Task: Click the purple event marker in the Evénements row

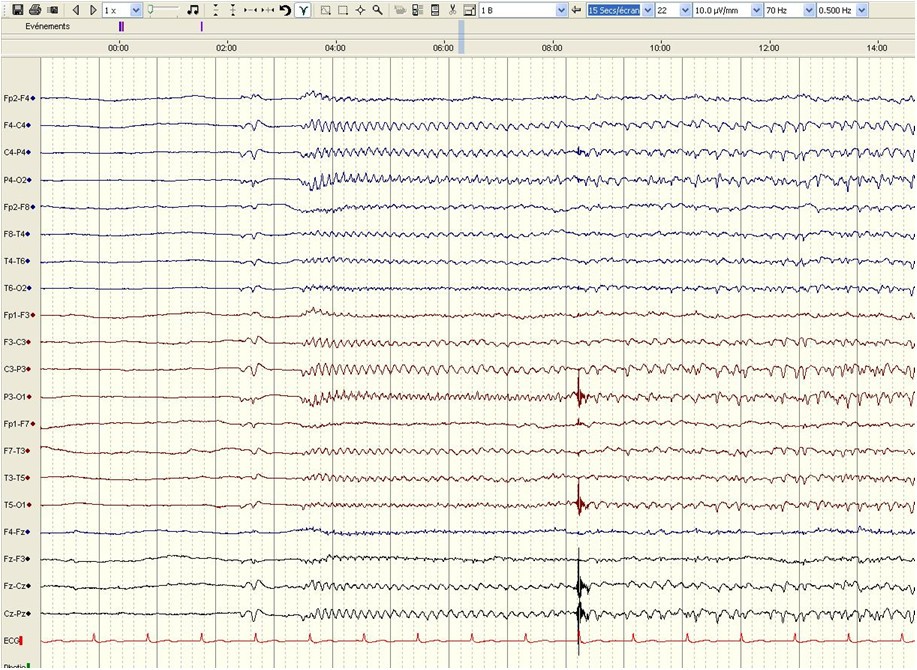Action: click(x=120, y=27)
